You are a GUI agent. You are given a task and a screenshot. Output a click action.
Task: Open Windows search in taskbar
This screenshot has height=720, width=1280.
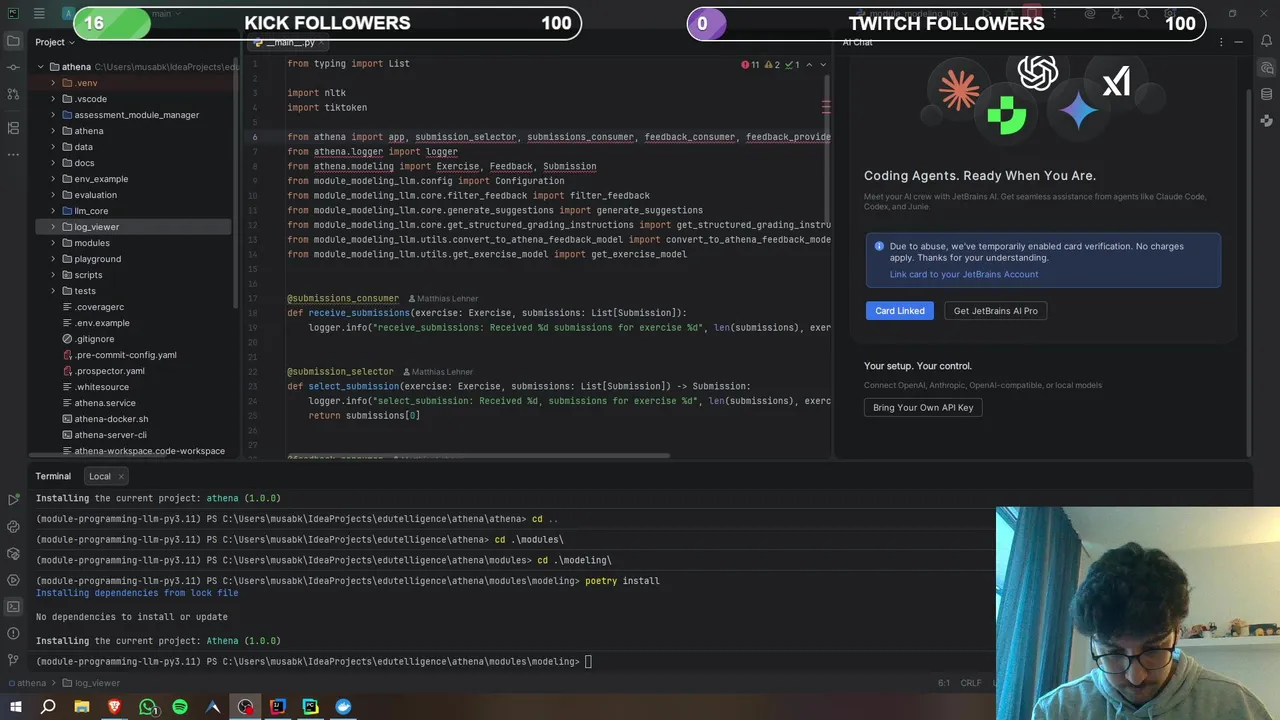coord(48,707)
